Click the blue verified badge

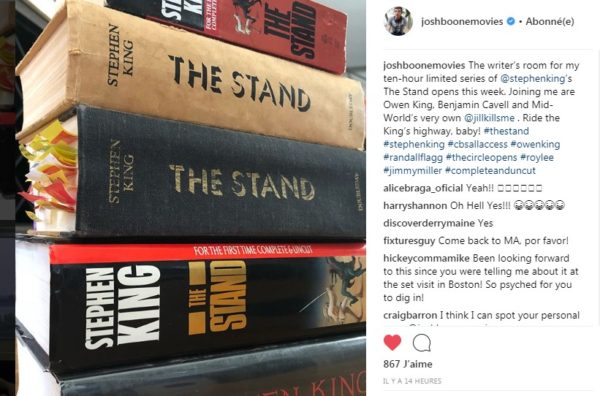(510, 21)
